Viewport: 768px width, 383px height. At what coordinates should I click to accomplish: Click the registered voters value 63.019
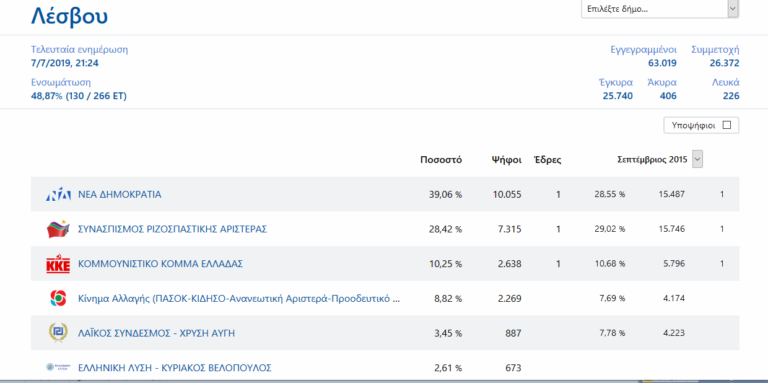(662, 63)
